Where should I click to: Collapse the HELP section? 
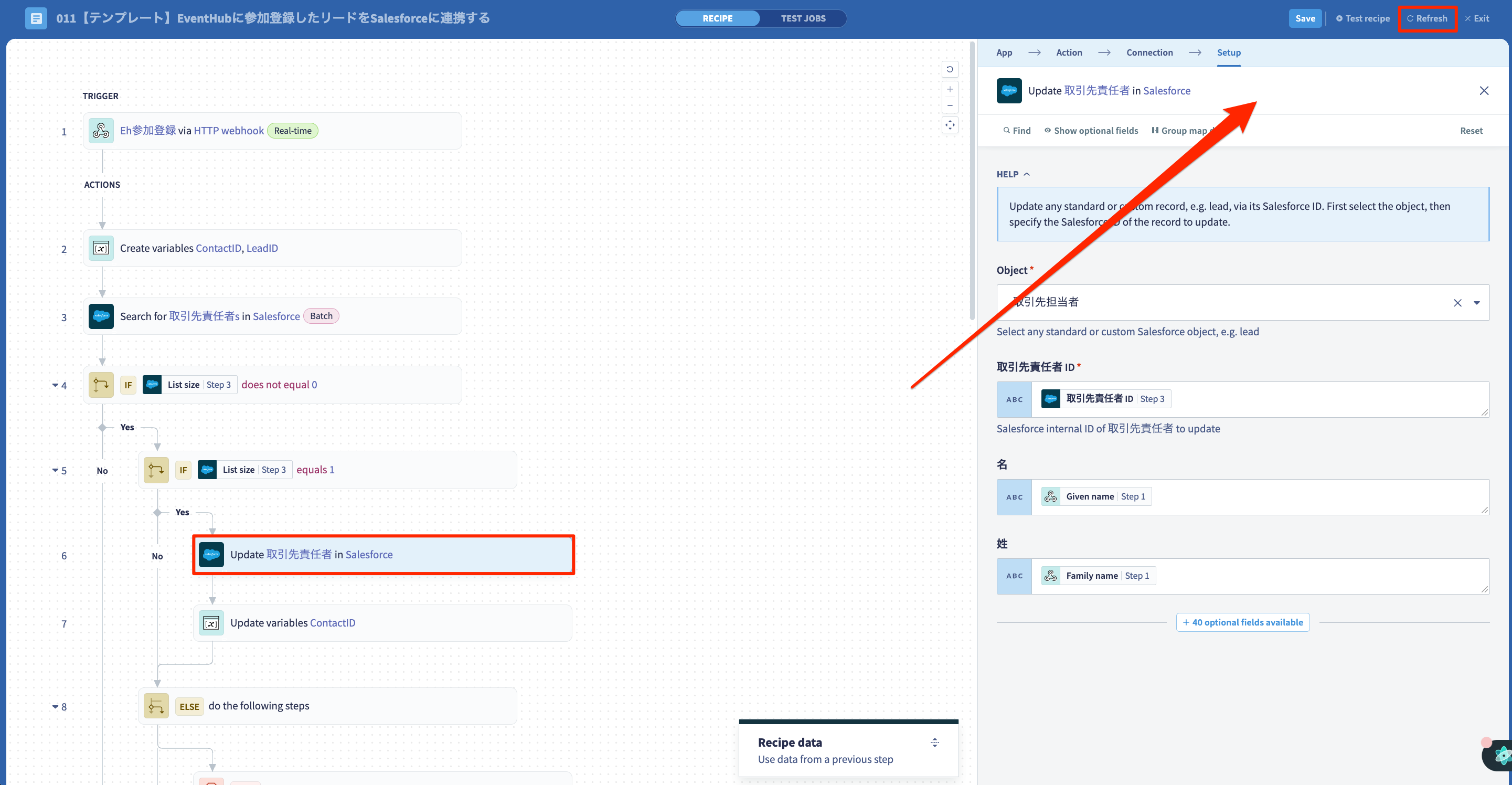(x=1013, y=174)
